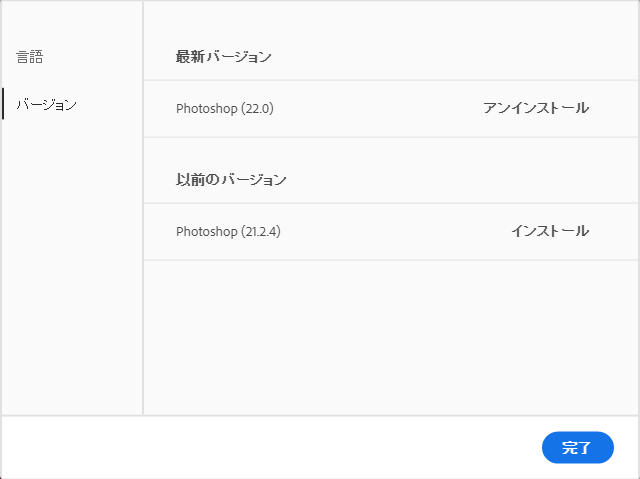640x479 pixels.
Task: Click empty sidebar space above 言語
Action: pos(72,22)
